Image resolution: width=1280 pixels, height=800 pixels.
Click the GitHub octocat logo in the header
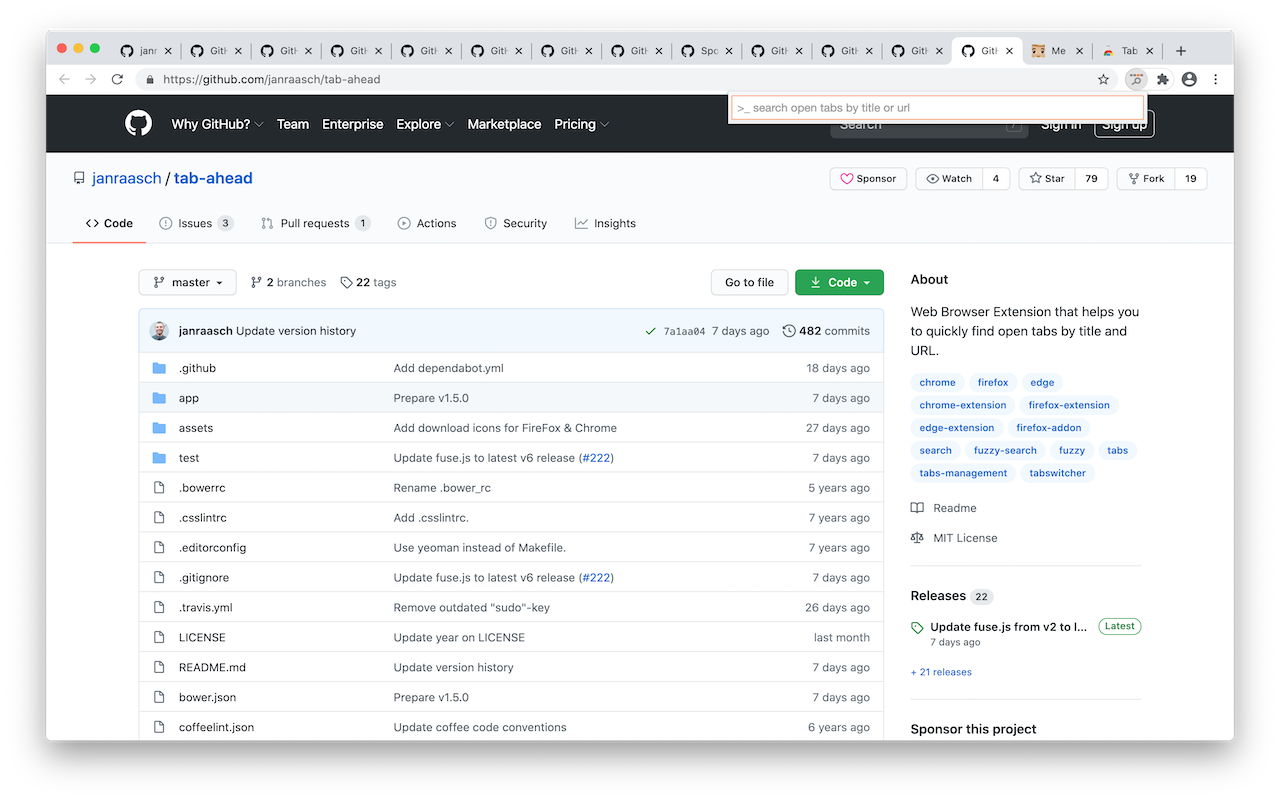pos(139,124)
